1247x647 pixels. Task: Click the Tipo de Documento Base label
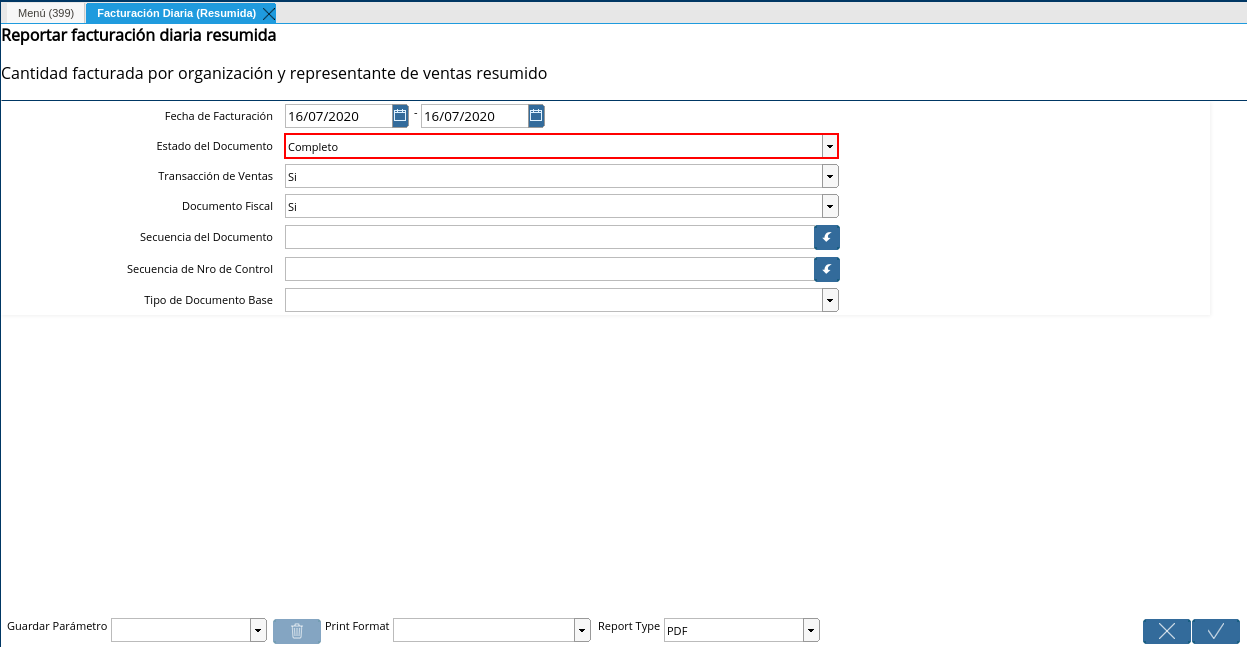coord(208,300)
